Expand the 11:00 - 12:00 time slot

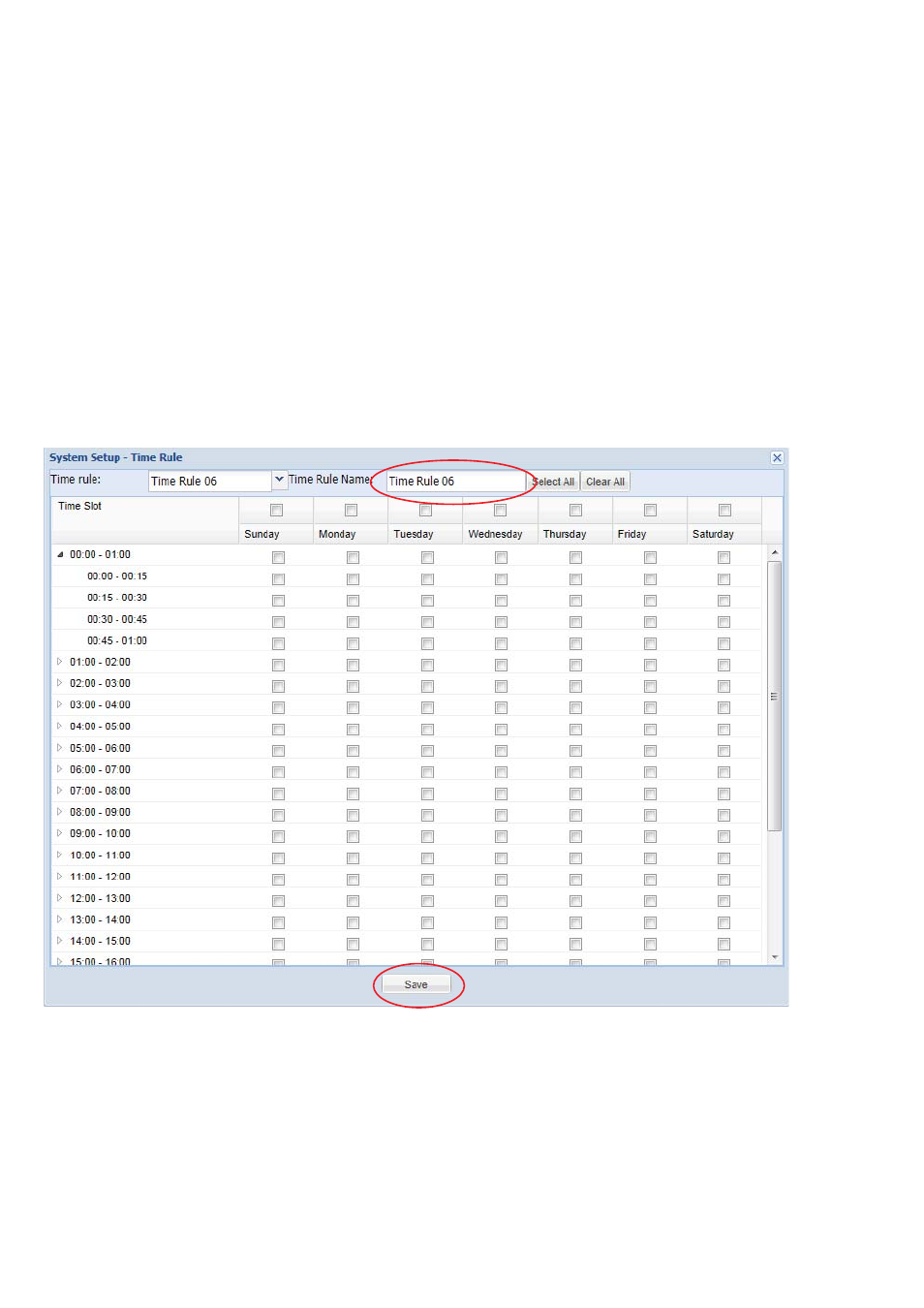tap(60, 877)
